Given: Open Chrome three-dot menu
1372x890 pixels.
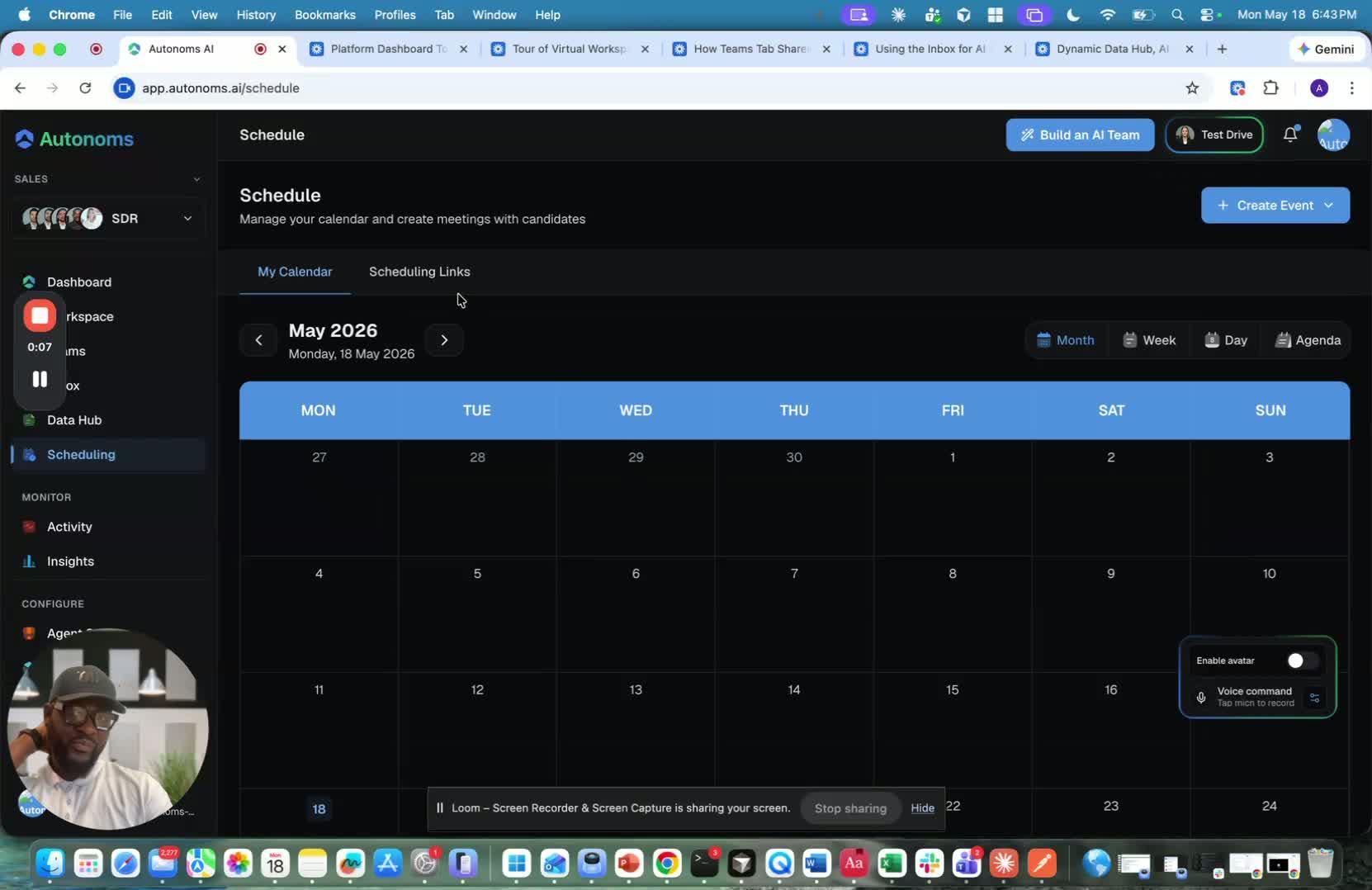Looking at the screenshot, I should [1351, 88].
